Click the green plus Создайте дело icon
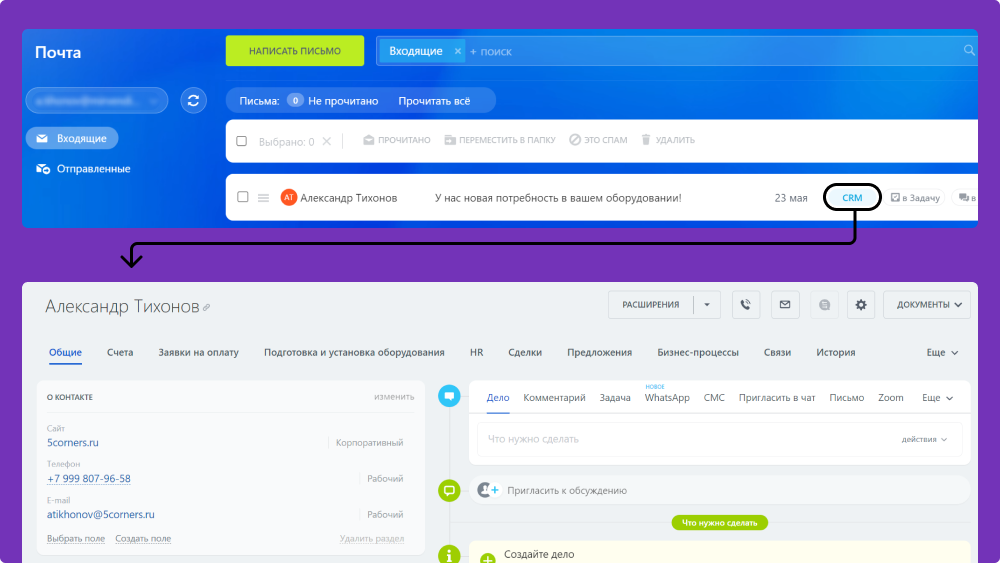This screenshot has height=563, width=1000. click(488, 558)
